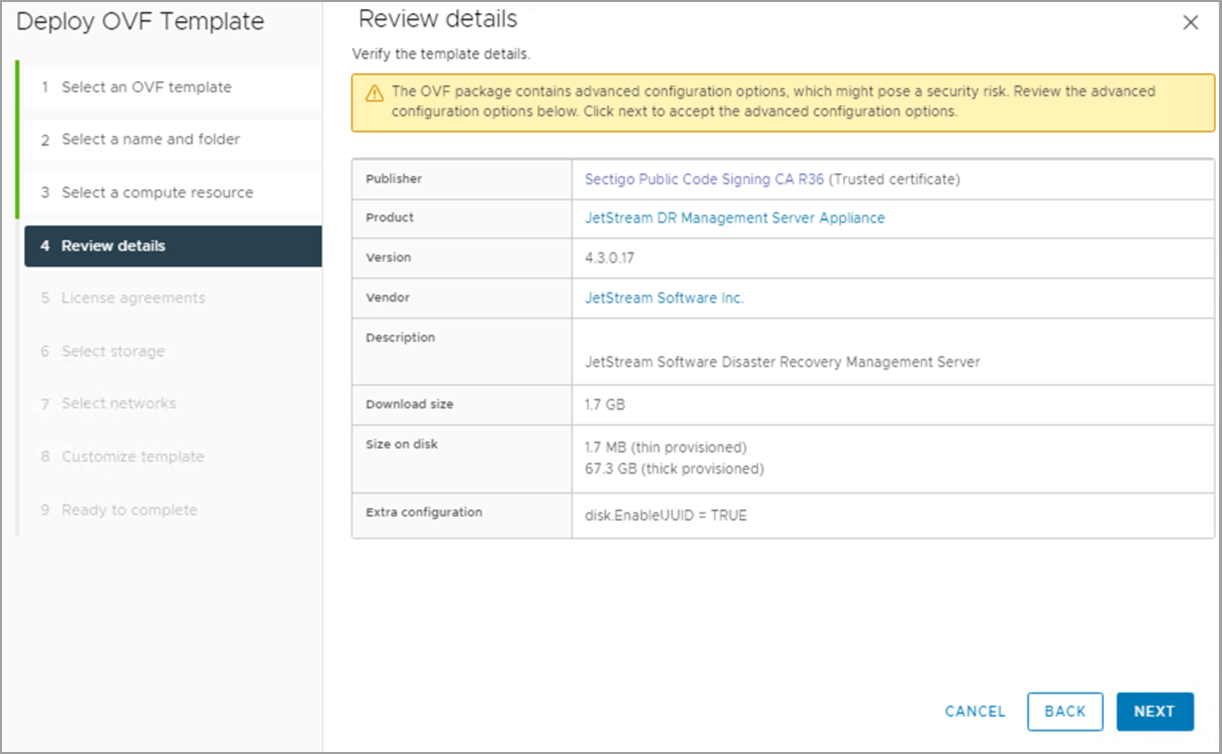
Task: Open the JetStream Software Inc. vendor link
Action: (x=664, y=298)
